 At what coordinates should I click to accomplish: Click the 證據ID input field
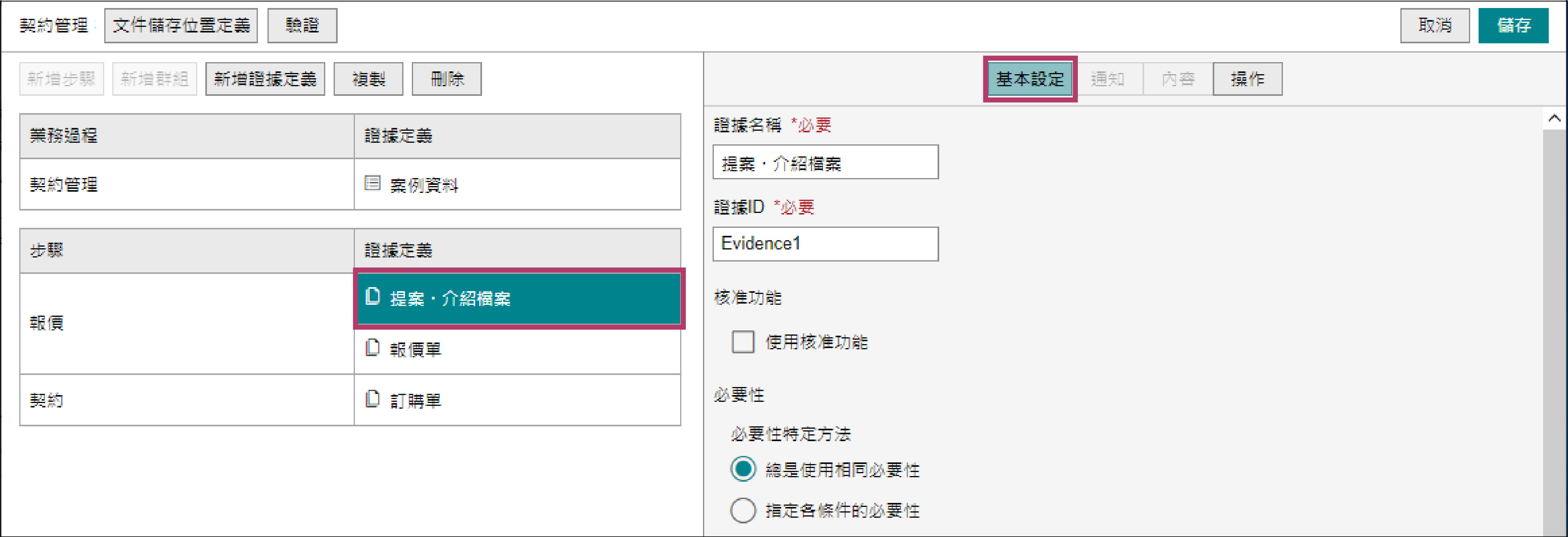(825, 243)
